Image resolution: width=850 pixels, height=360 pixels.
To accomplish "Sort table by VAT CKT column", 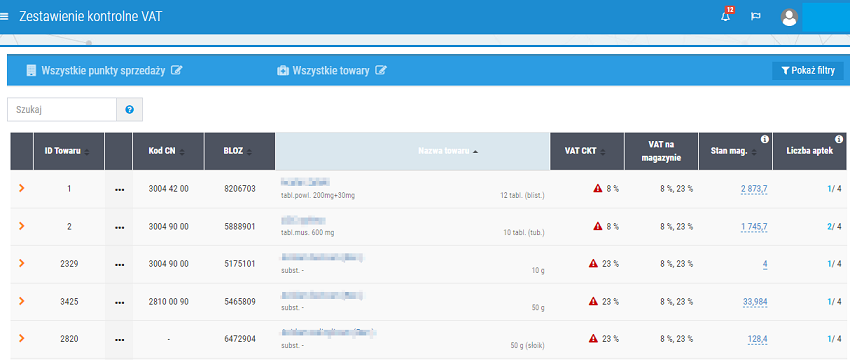I will pos(587,151).
